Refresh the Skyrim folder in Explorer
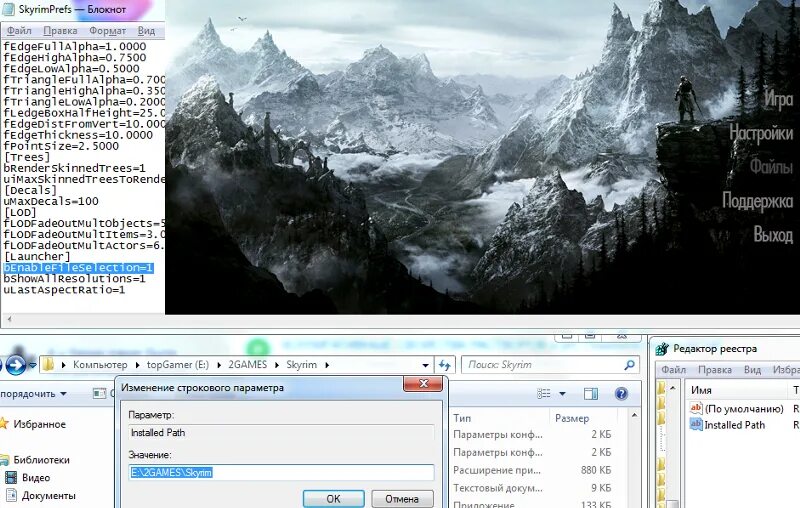The image size is (800, 508). coord(444,365)
